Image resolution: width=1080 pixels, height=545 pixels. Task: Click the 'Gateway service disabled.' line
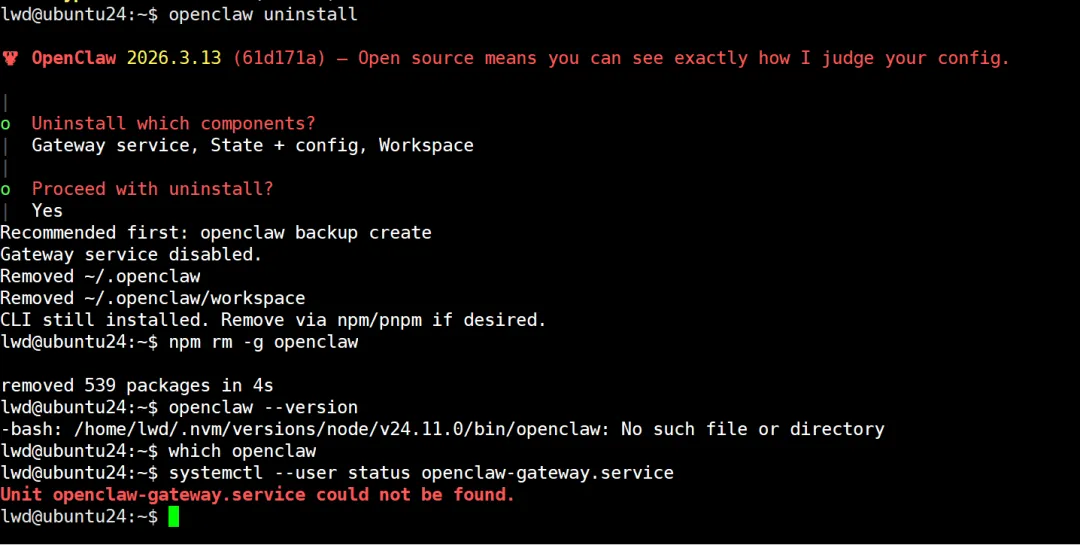pyautogui.click(x=131, y=254)
